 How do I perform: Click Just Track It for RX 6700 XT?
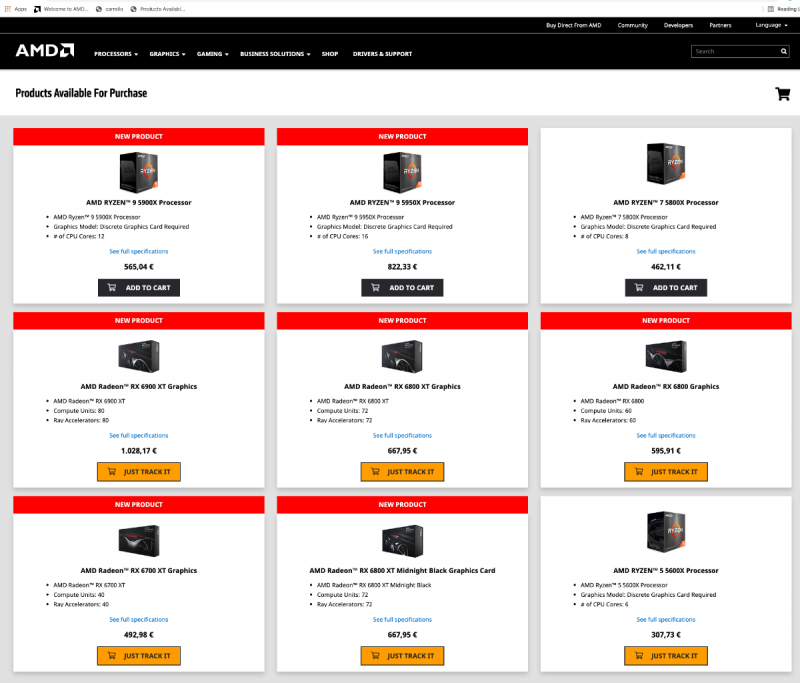(x=139, y=656)
